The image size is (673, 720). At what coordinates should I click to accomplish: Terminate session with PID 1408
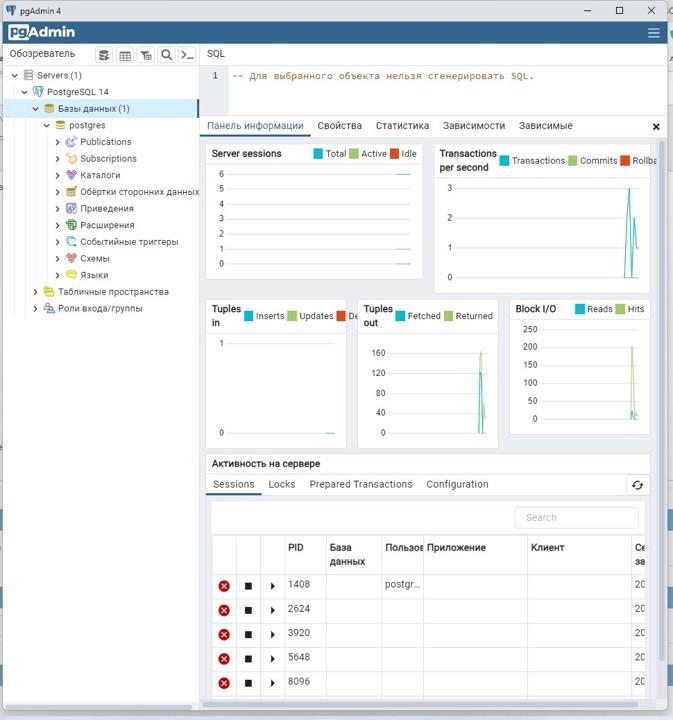[224, 586]
